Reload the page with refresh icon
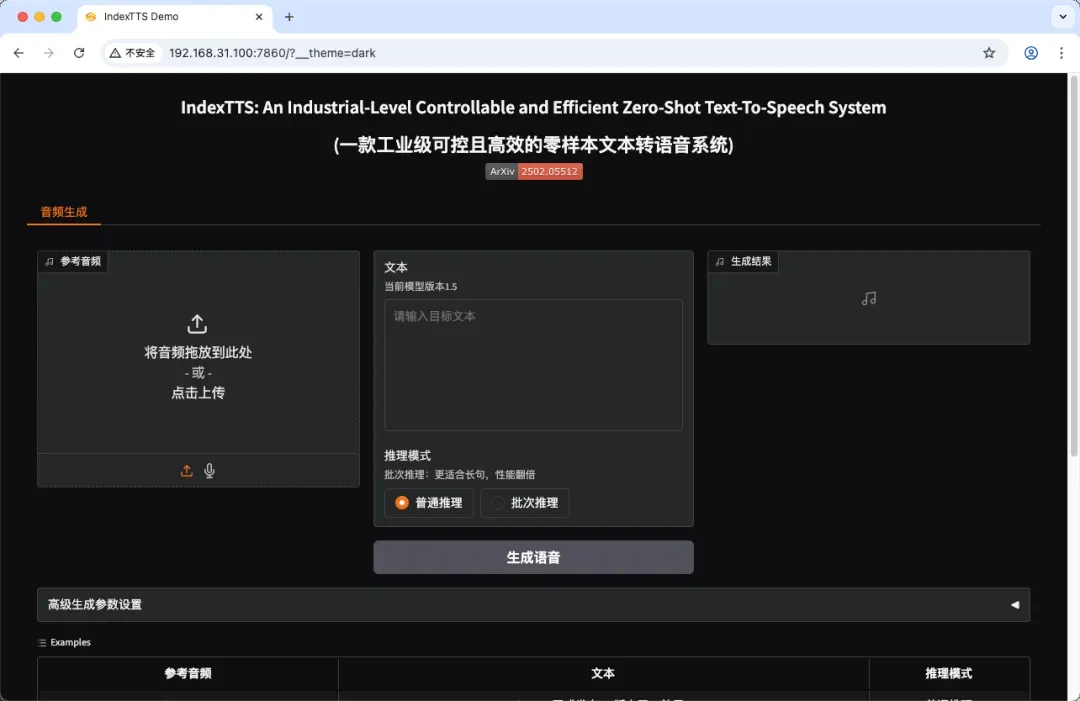1080x701 pixels. pos(79,53)
